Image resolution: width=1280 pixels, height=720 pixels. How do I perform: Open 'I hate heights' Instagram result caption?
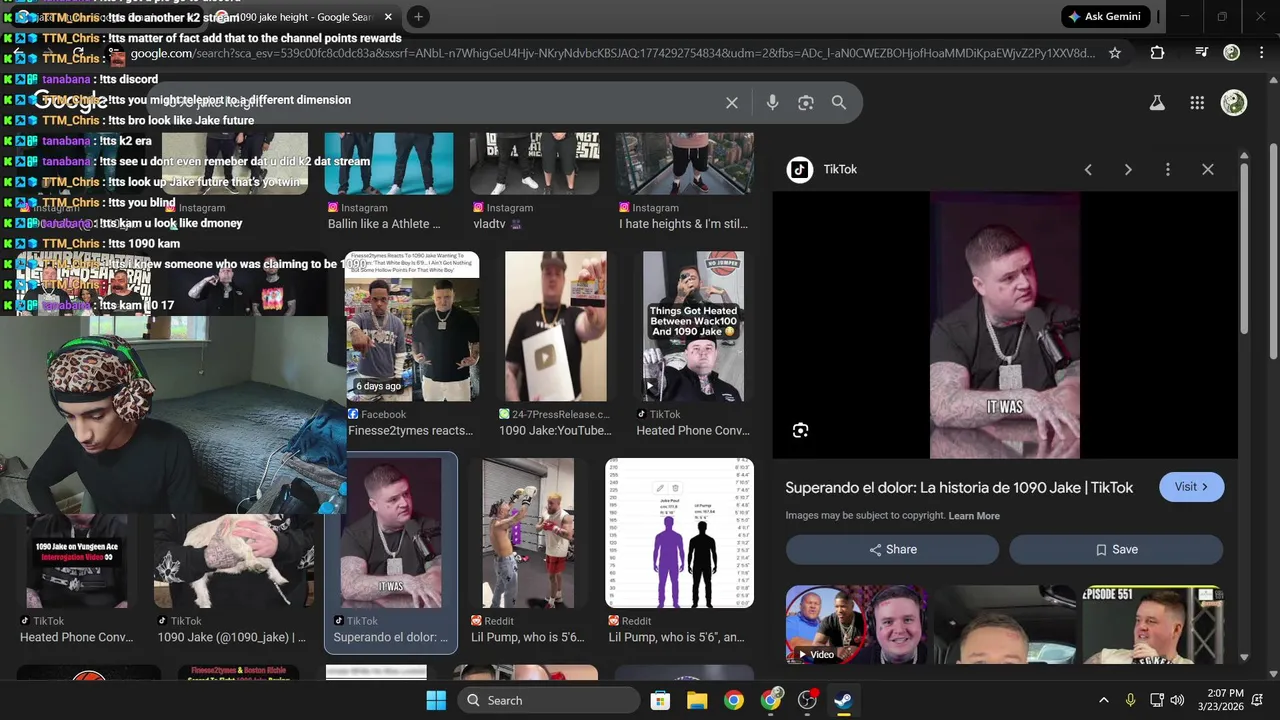pos(683,224)
